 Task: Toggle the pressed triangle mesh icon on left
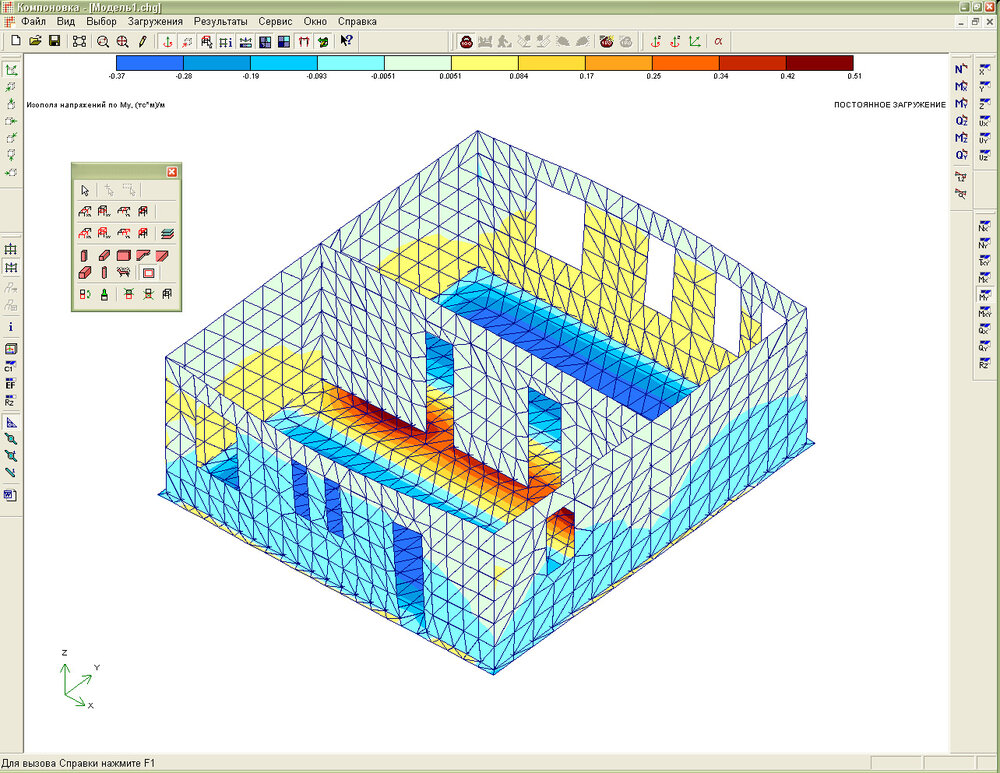point(10,422)
